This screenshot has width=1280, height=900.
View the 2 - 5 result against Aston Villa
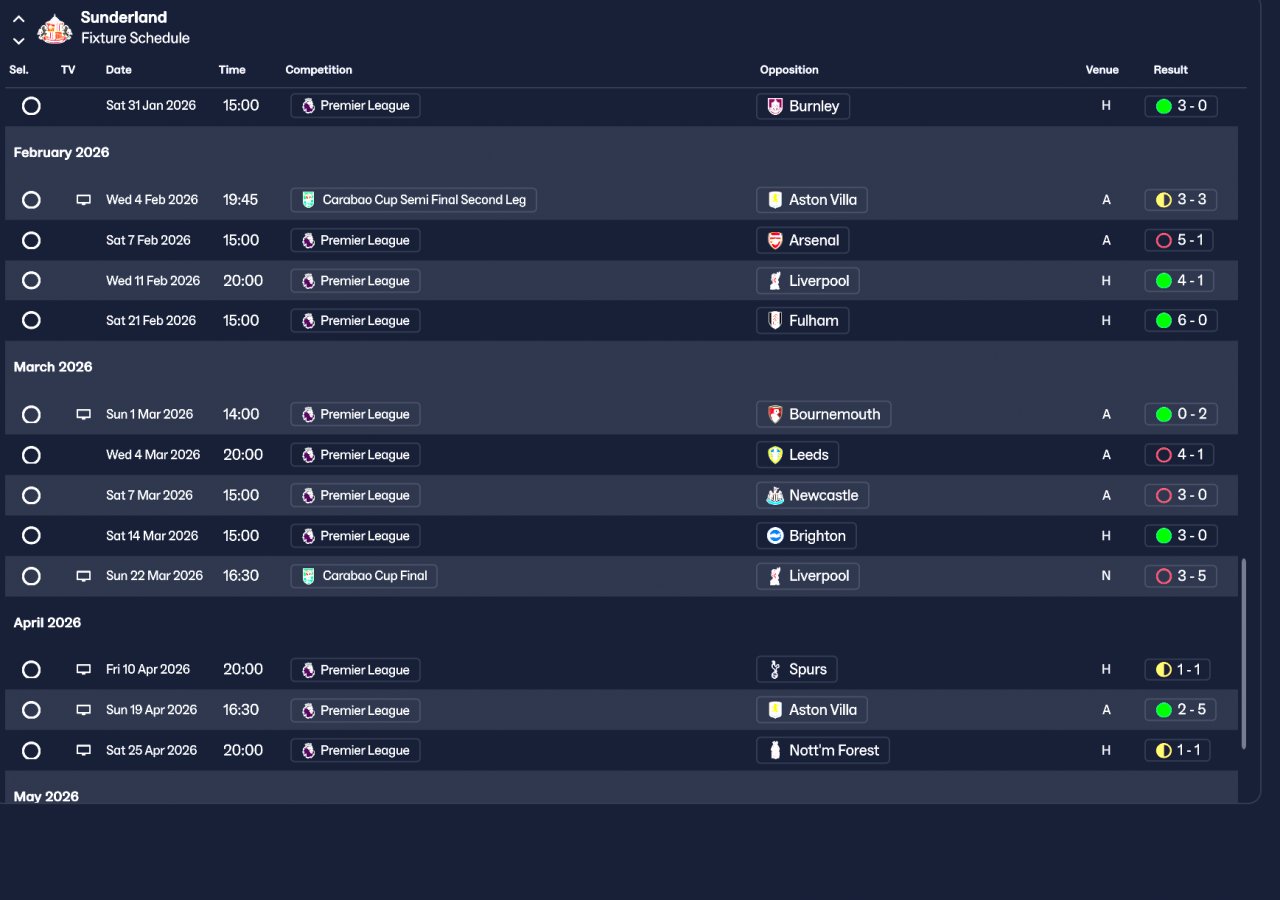coord(1181,710)
